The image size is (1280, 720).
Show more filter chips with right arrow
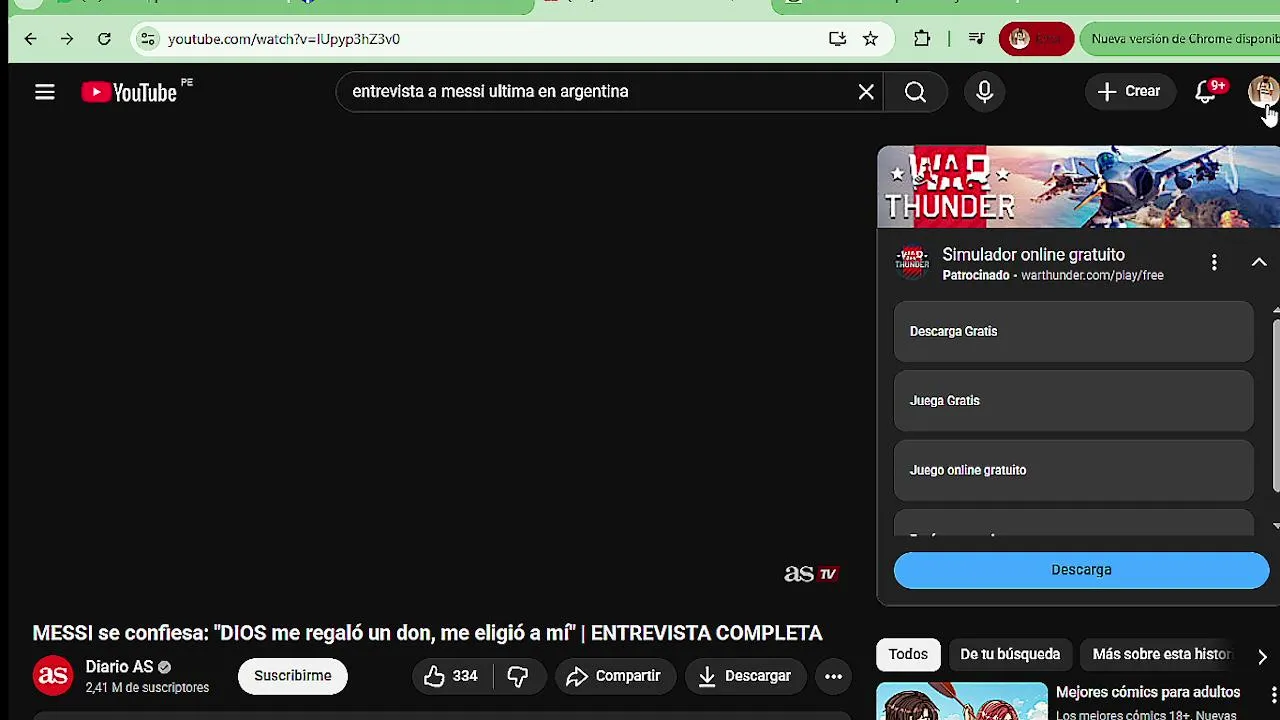[1262, 656]
